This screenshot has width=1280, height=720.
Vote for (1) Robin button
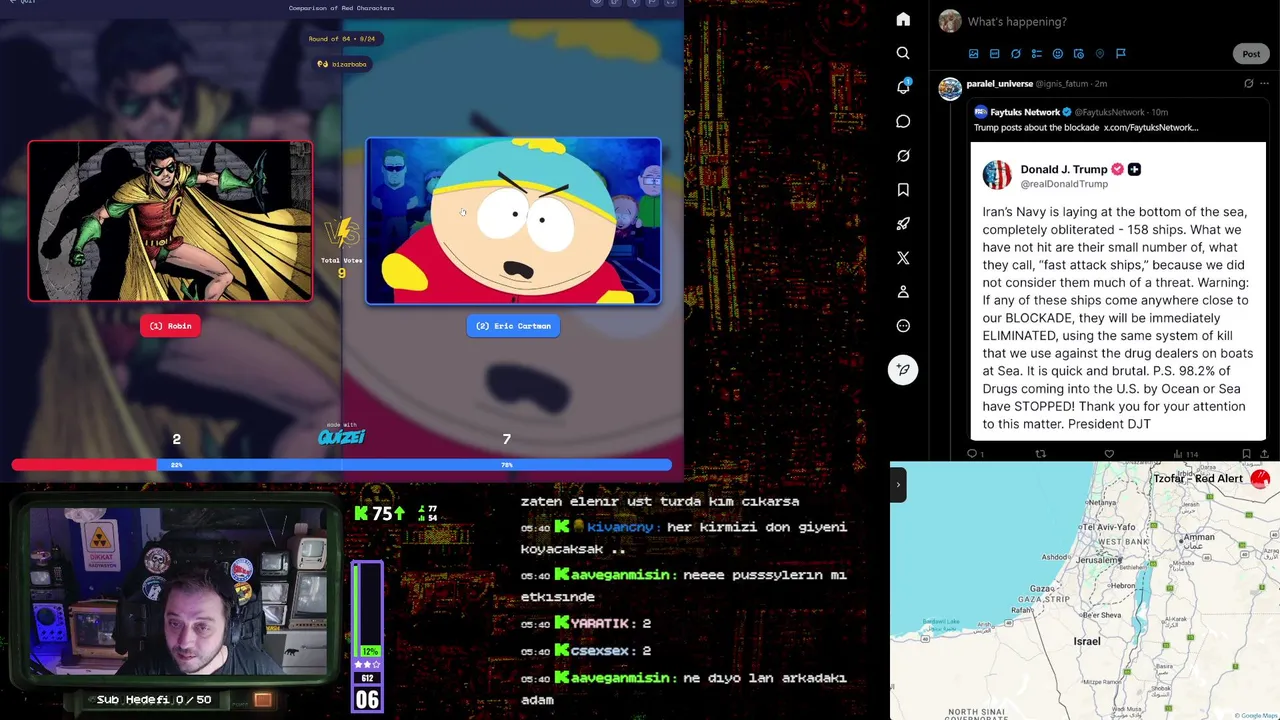170,326
